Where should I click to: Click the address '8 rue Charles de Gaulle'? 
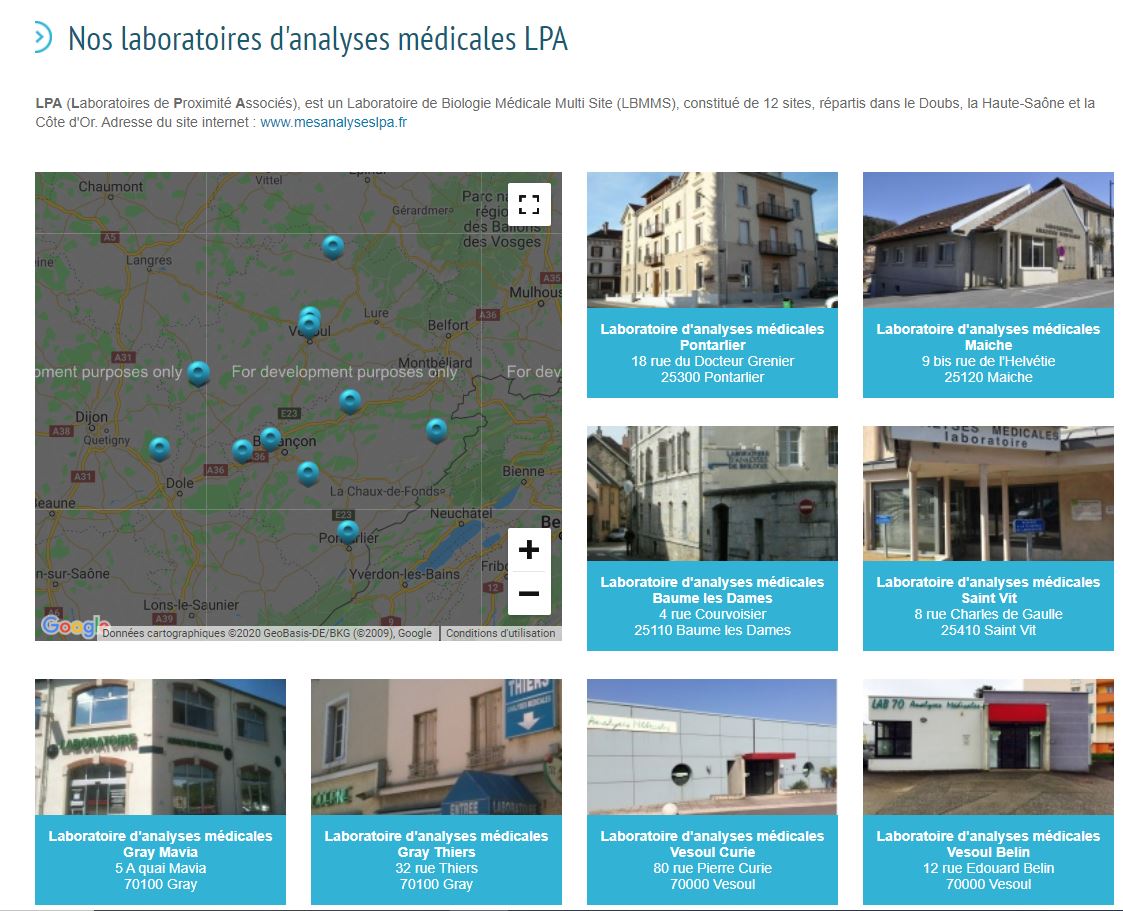988,614
